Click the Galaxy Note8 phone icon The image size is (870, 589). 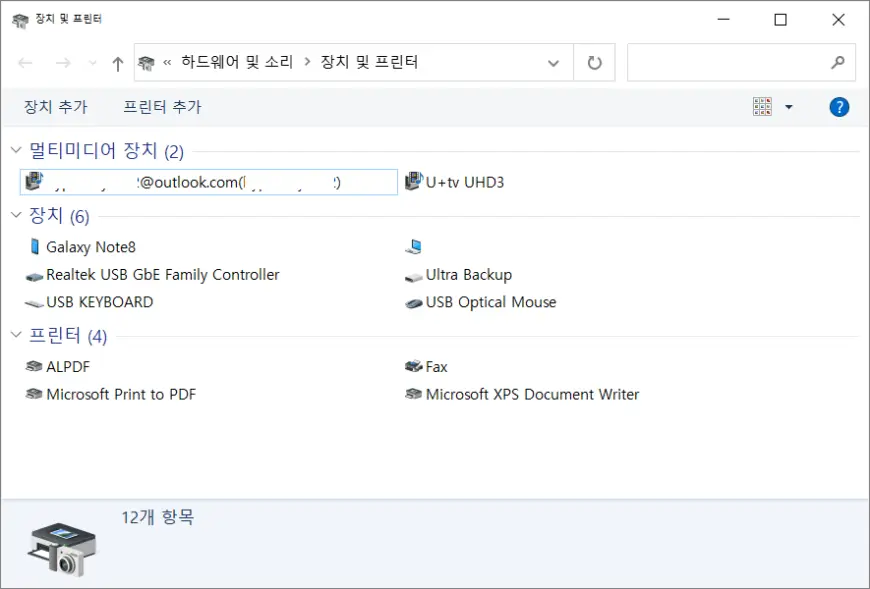pyautogui.click(x=36, y=247)
